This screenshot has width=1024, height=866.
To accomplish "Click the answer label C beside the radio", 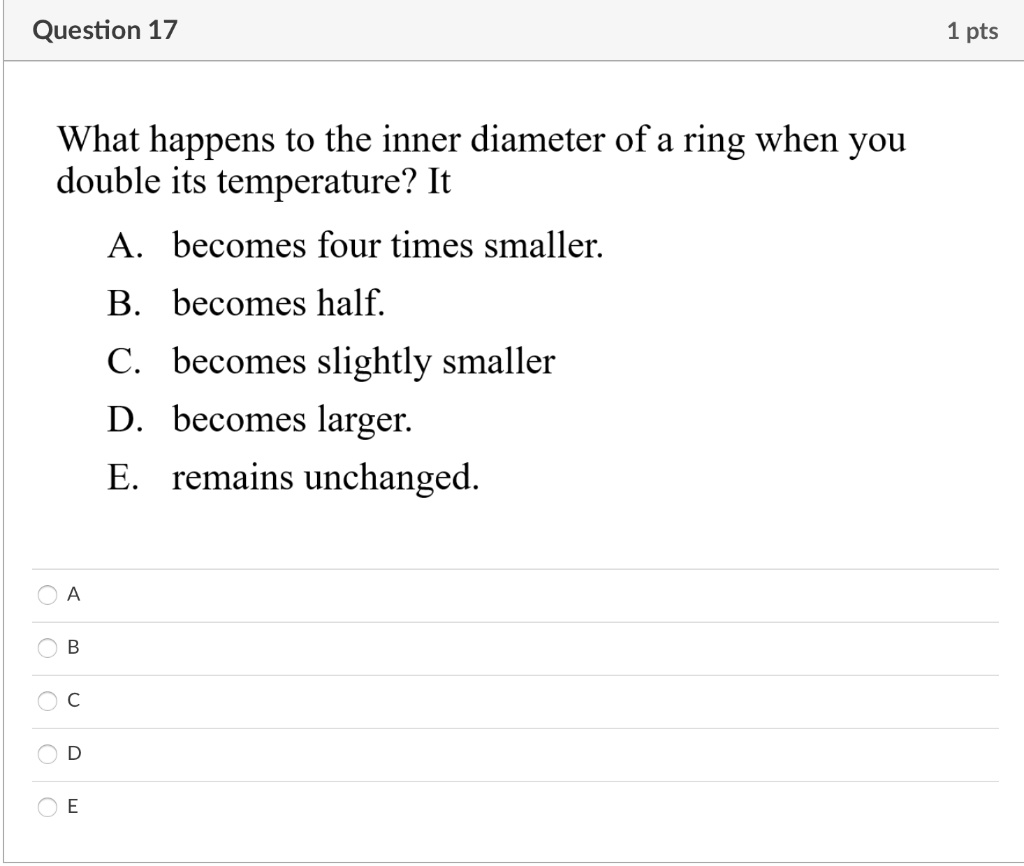I will point(74,701).
